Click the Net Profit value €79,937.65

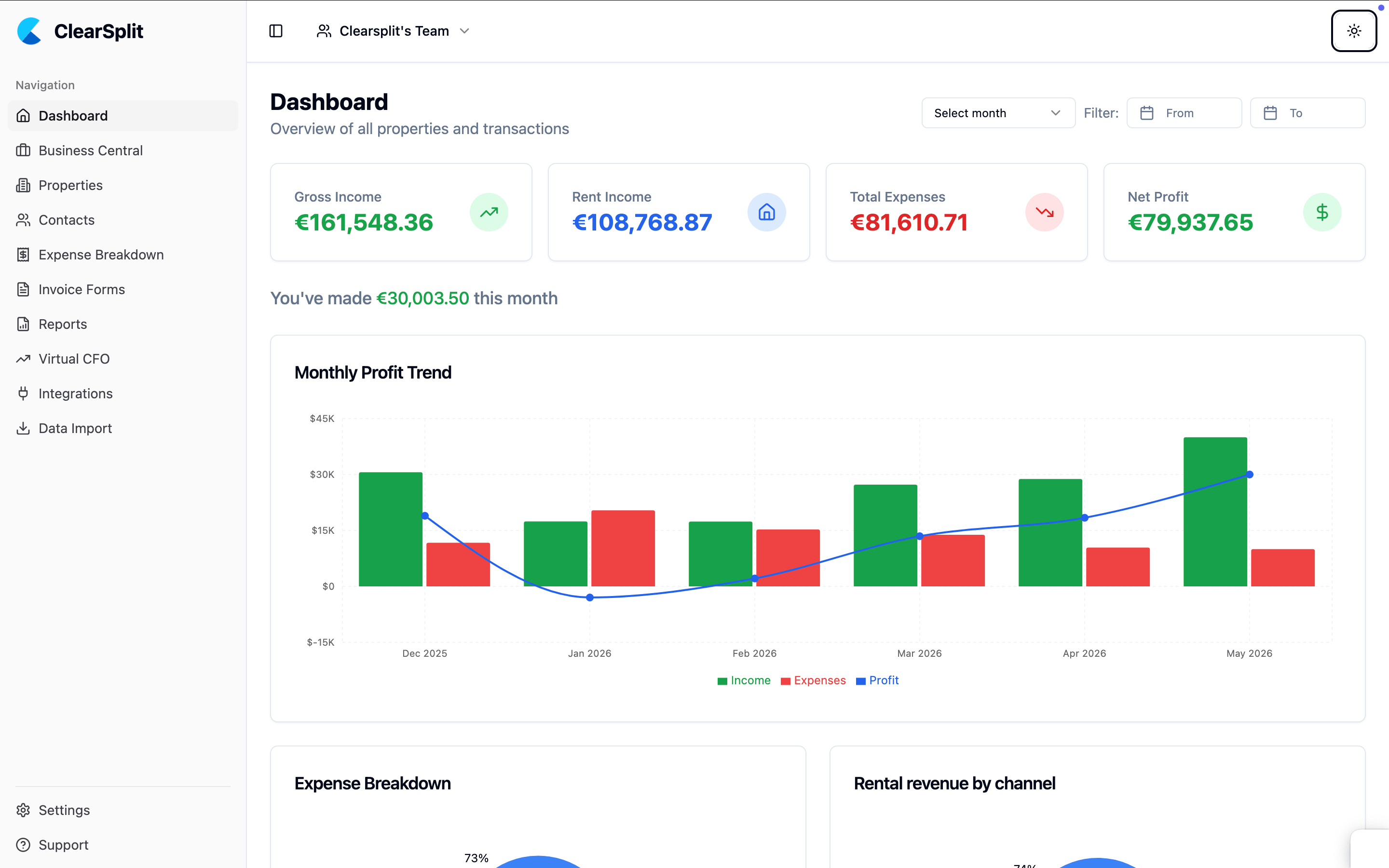point(1190,223)
